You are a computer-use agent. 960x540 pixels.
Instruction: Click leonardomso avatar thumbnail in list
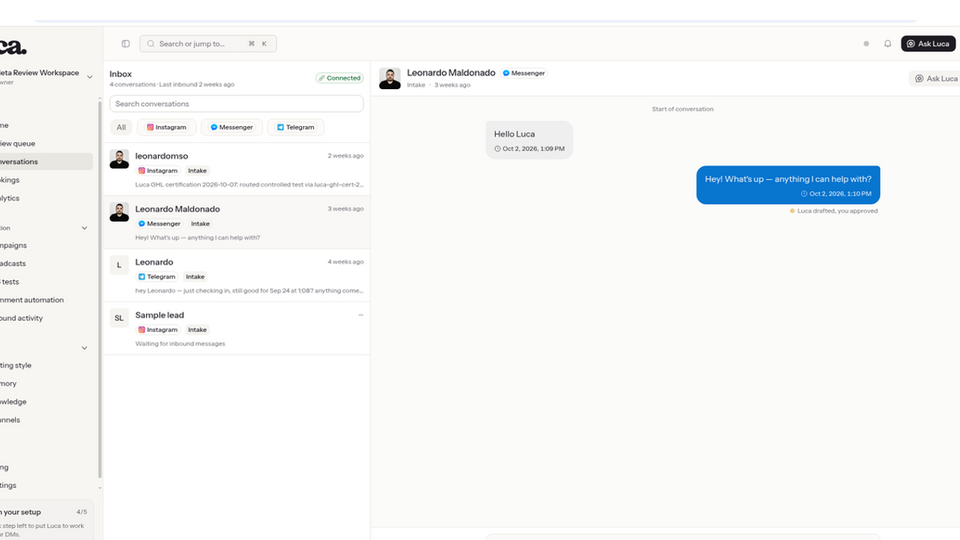tap(119, 159)
